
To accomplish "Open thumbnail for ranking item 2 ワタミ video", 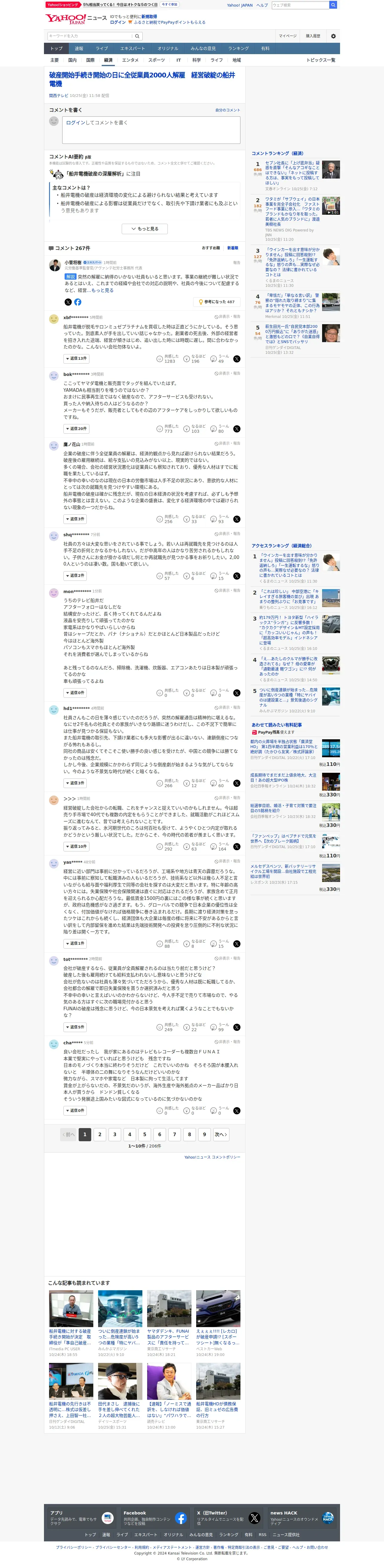I will coord(331,205).
